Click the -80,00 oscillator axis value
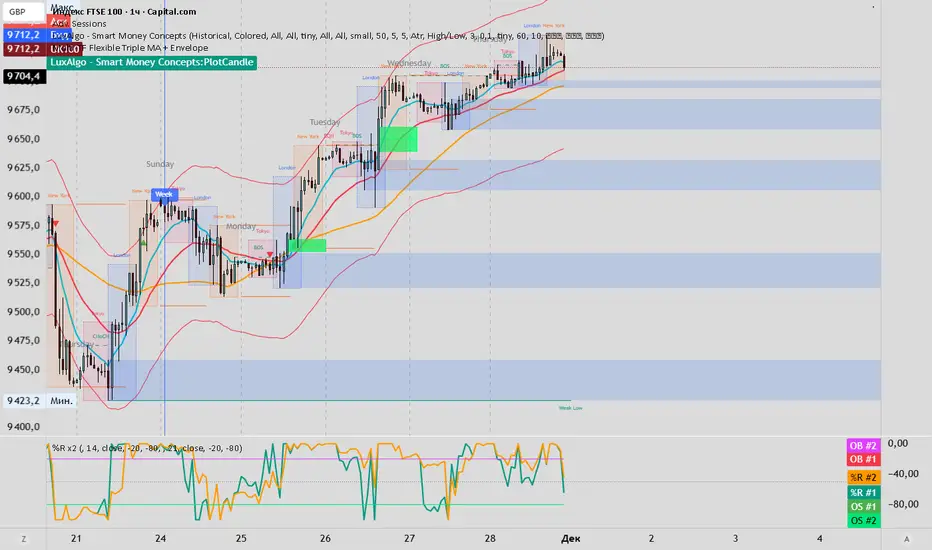 903,504
